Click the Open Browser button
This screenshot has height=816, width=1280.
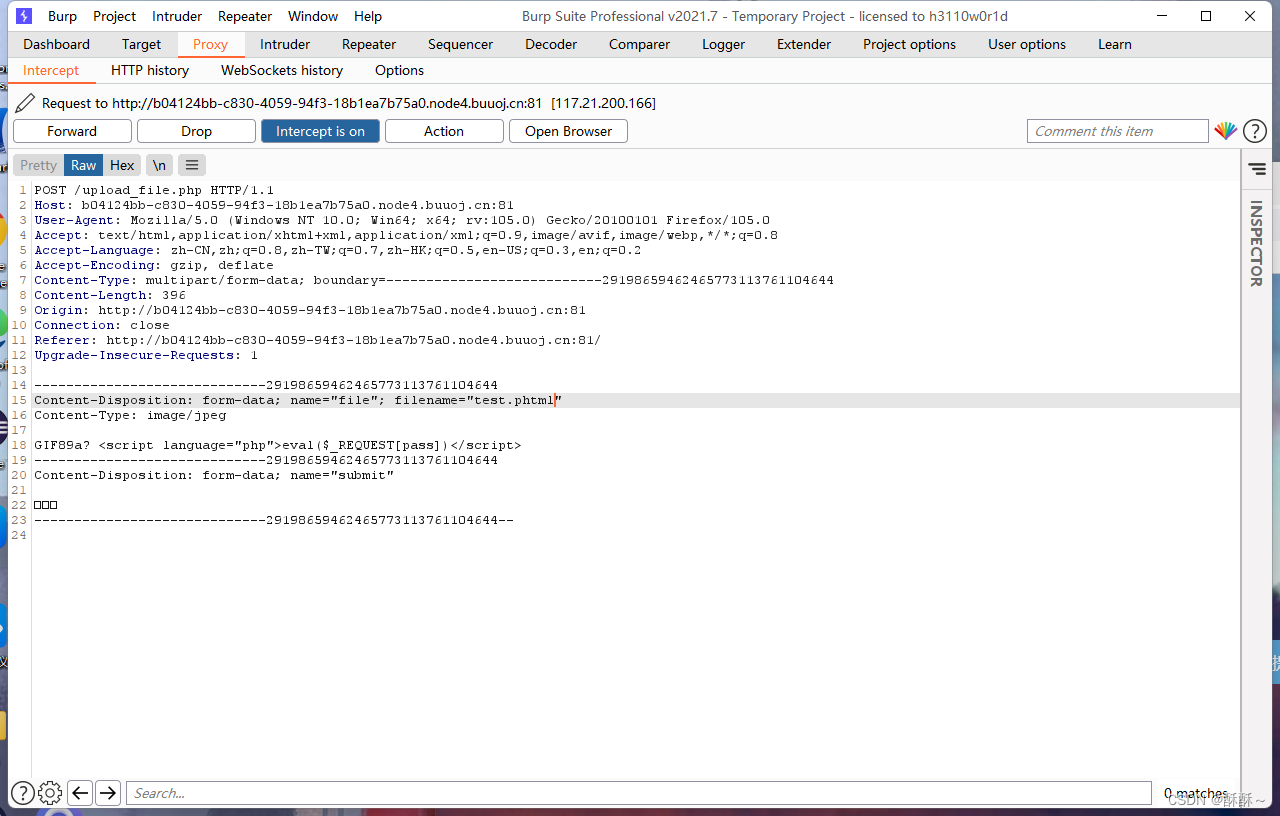click(x=568, y=131)
